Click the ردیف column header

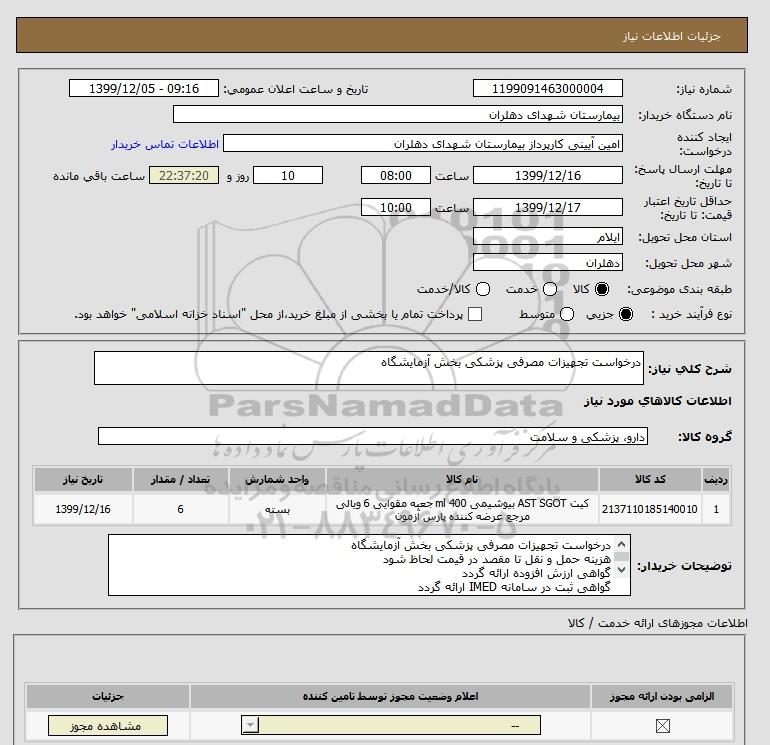click(x=716, y=479)
